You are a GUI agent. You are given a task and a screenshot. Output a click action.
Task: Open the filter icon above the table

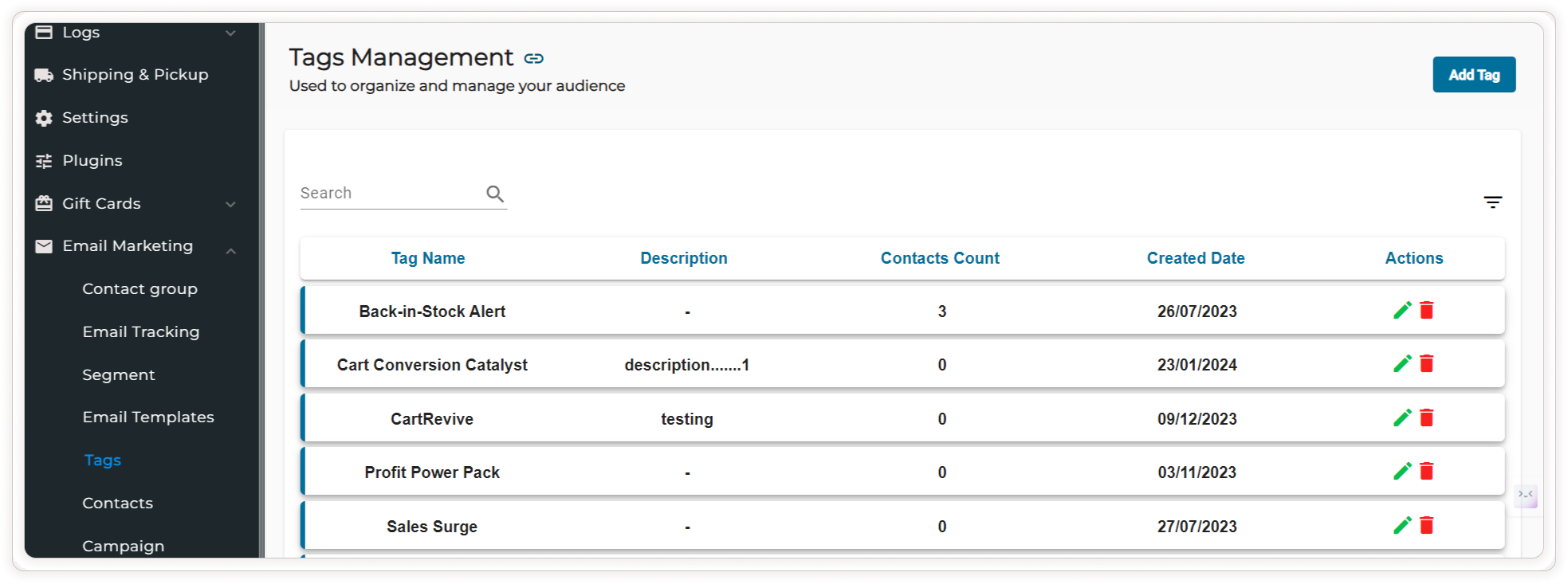click(x=1492, y=202)
